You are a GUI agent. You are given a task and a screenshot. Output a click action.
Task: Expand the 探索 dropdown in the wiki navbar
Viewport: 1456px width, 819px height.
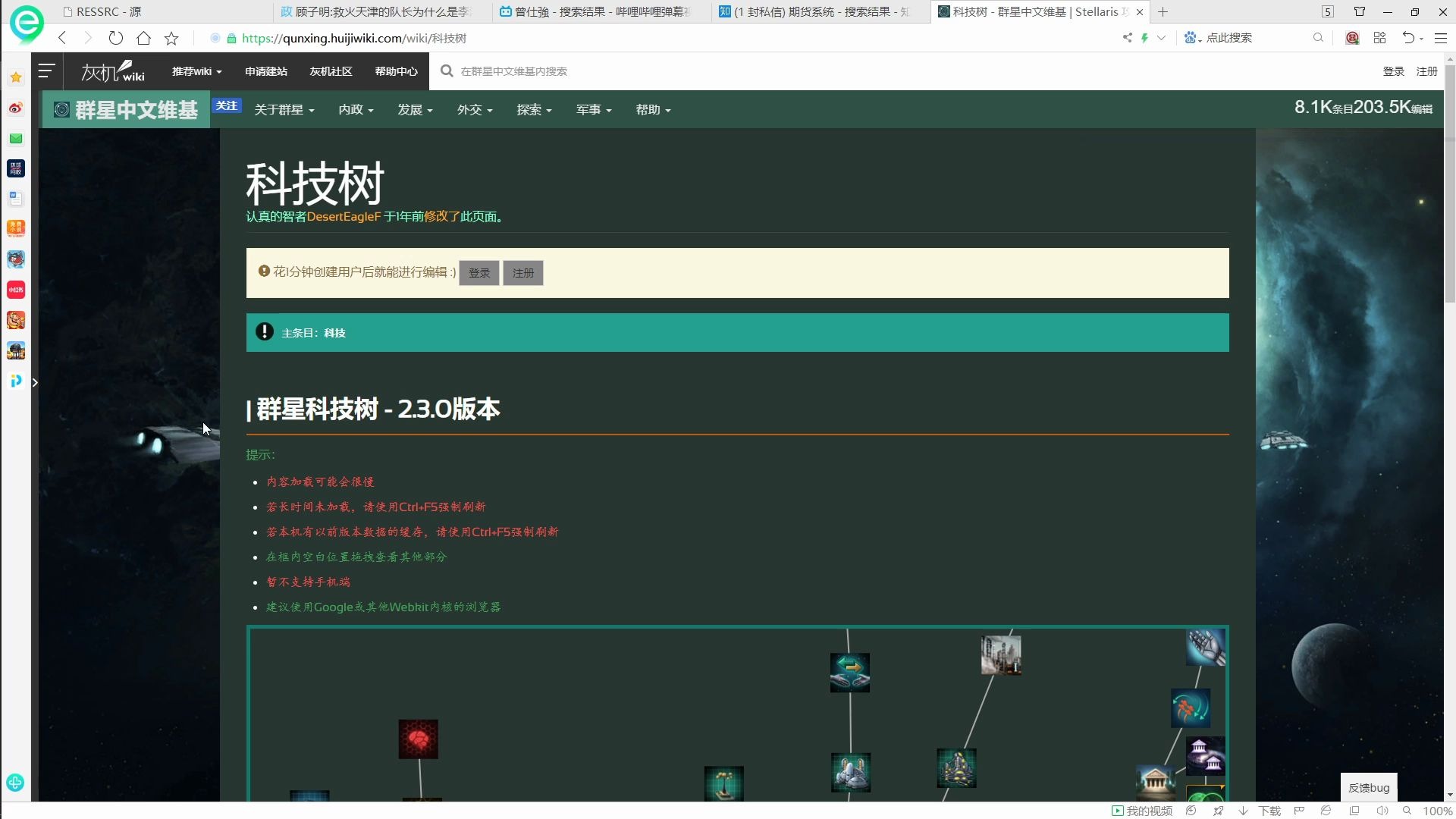(x=534, y=109)
